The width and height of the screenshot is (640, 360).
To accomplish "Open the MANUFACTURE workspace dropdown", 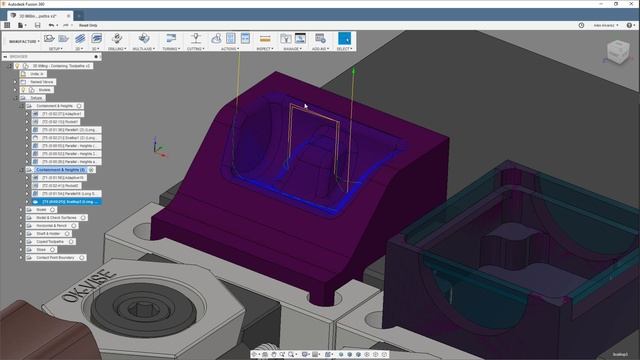I will pos(24,42).
